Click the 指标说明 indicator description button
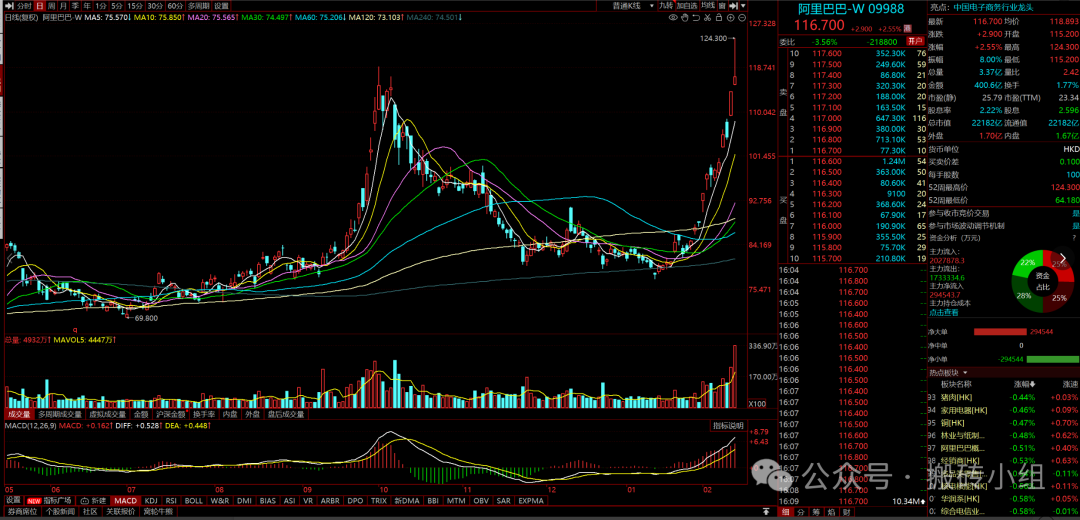This screenshot has width=1080, height=520. (729, 426)
